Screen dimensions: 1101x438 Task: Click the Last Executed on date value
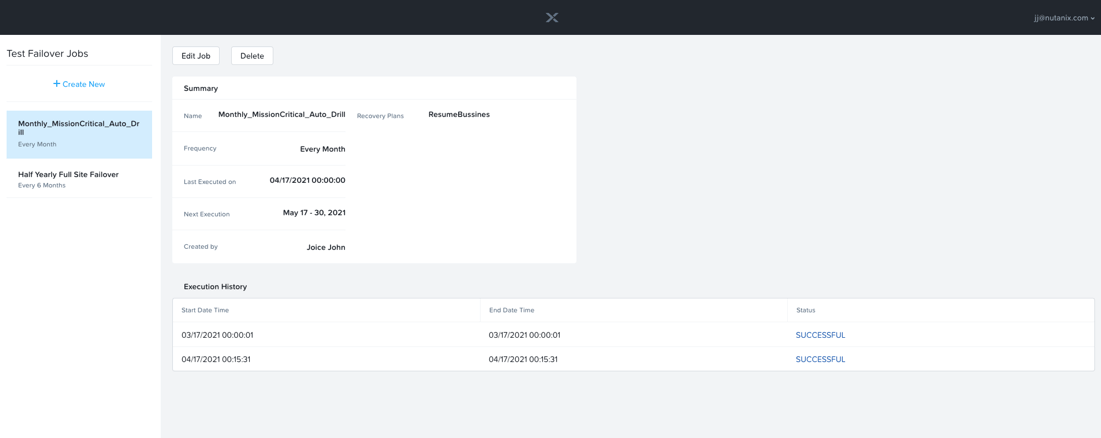pyautogui.click(x=307, y=181)
